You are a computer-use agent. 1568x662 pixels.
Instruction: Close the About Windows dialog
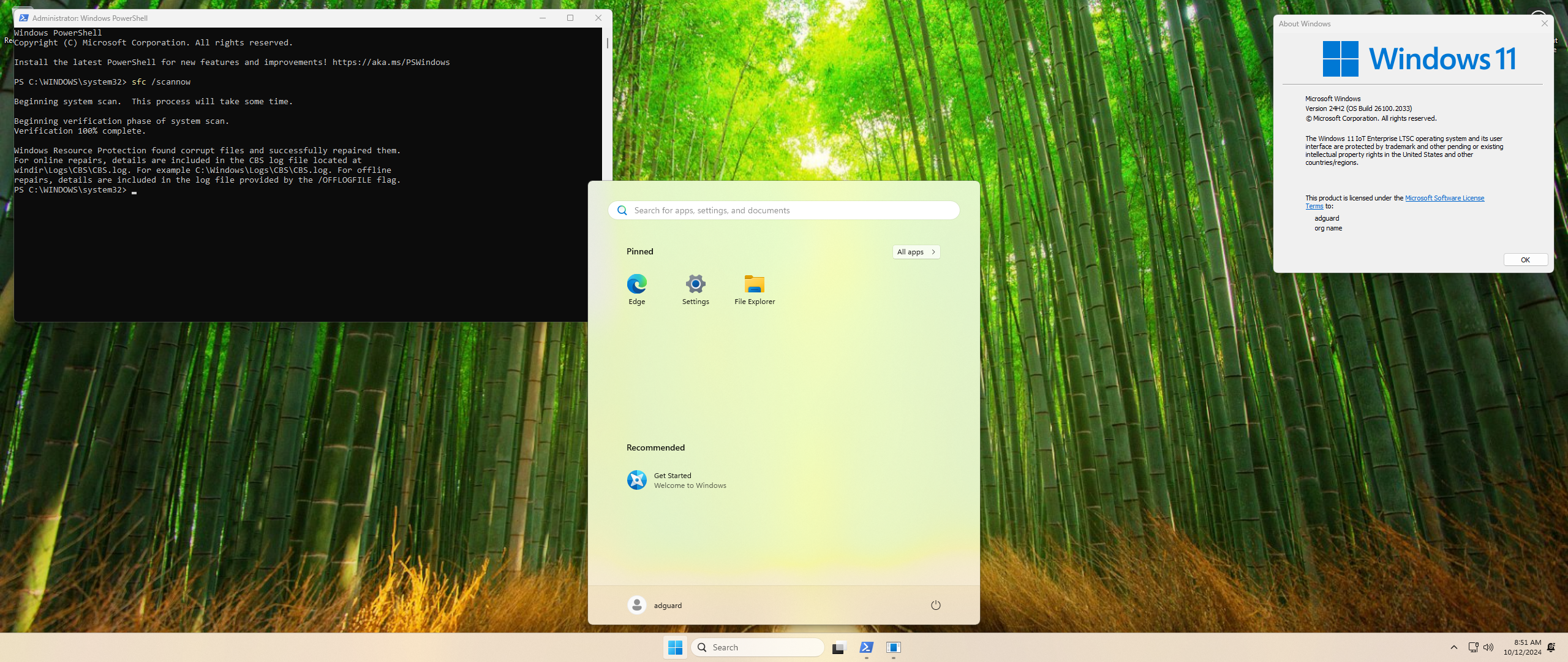1544,23
